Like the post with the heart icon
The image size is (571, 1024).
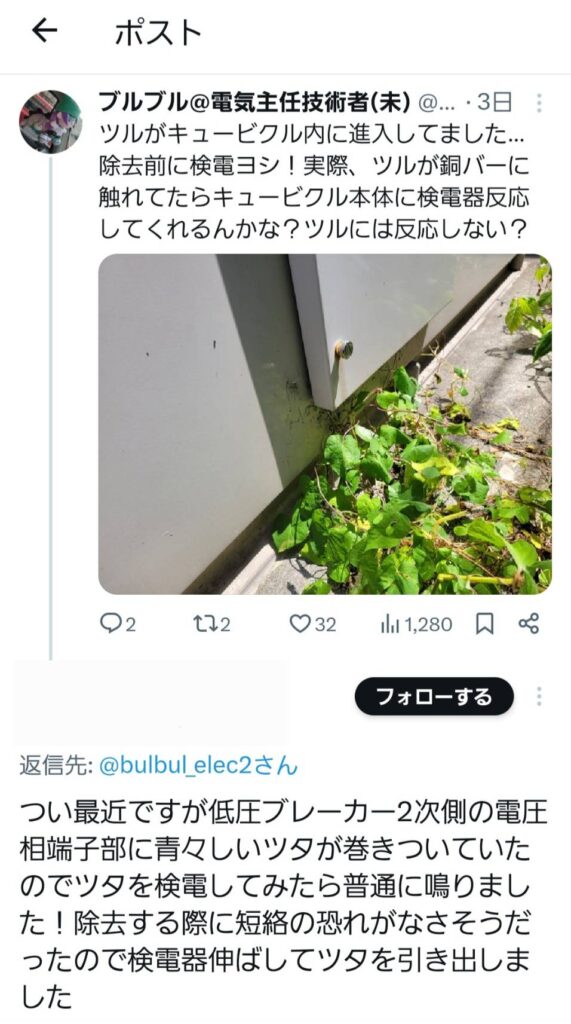(299, 624)
